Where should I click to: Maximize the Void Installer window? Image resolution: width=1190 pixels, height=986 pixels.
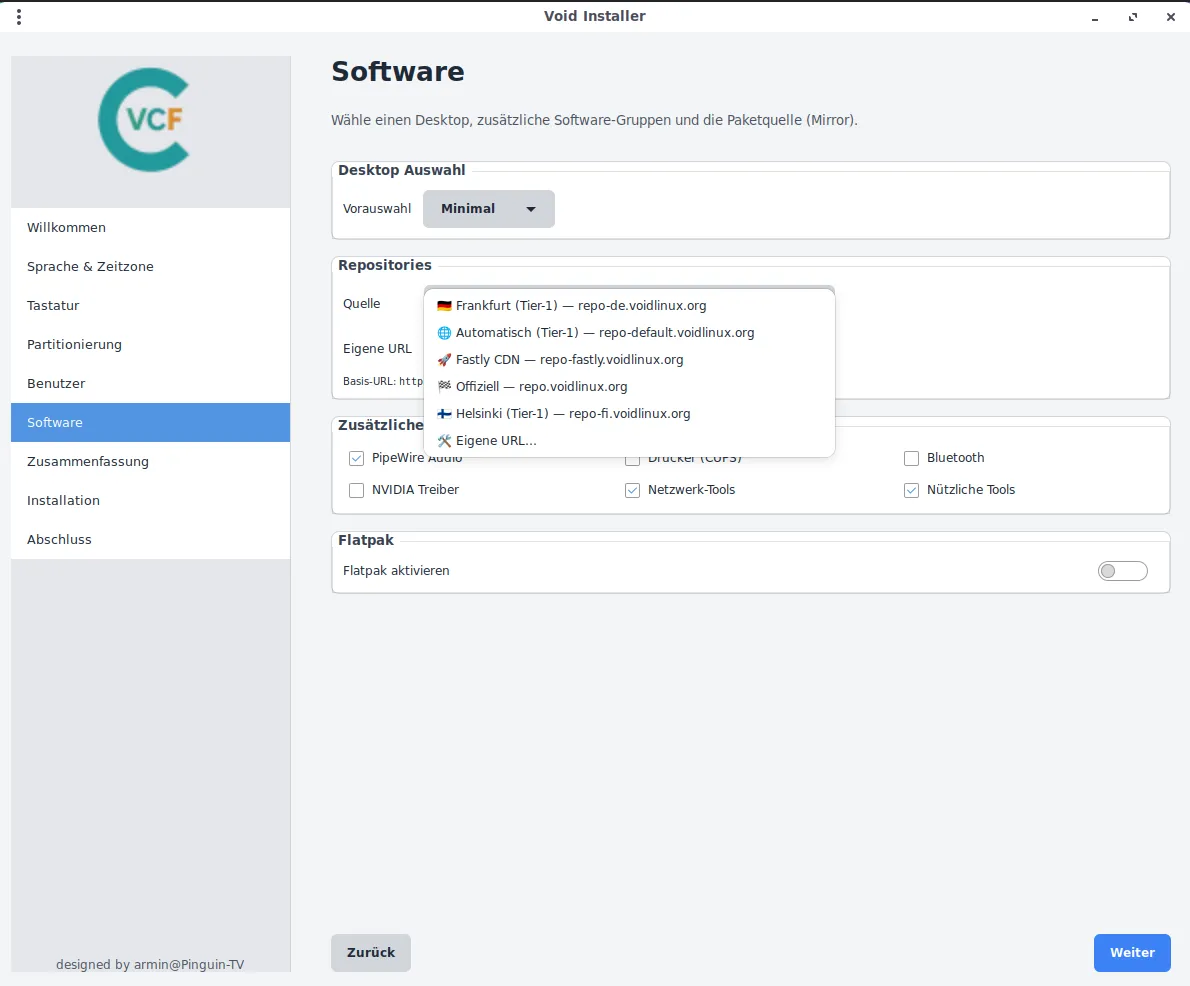[1133, 17]
